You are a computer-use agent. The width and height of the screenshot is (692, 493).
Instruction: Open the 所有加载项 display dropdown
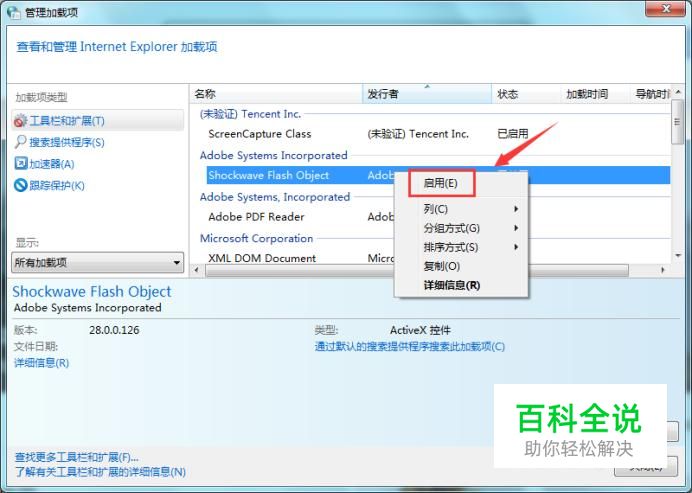pyautogui.click(x=98, y=263)
